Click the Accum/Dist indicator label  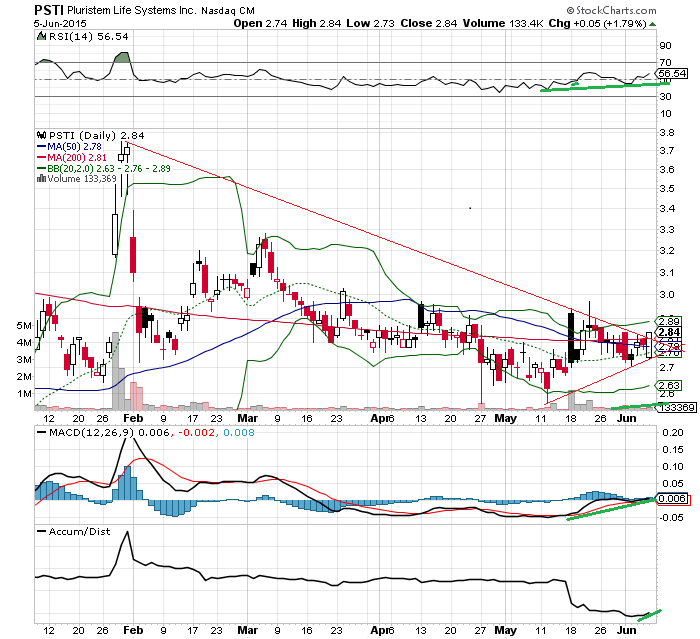coord(79,531)
